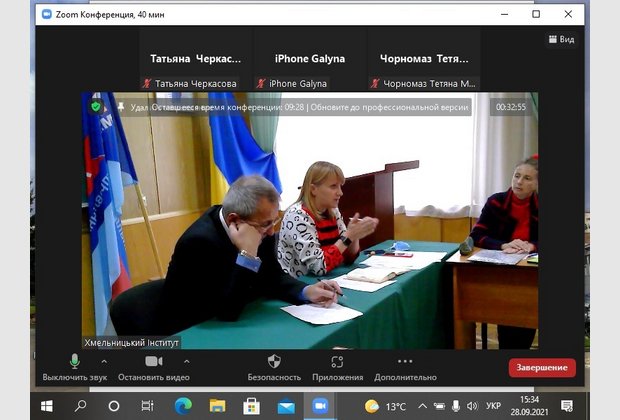Select Татьяна Черкасова participant tile
Screen dimensions: 620x420
(196, 59)
